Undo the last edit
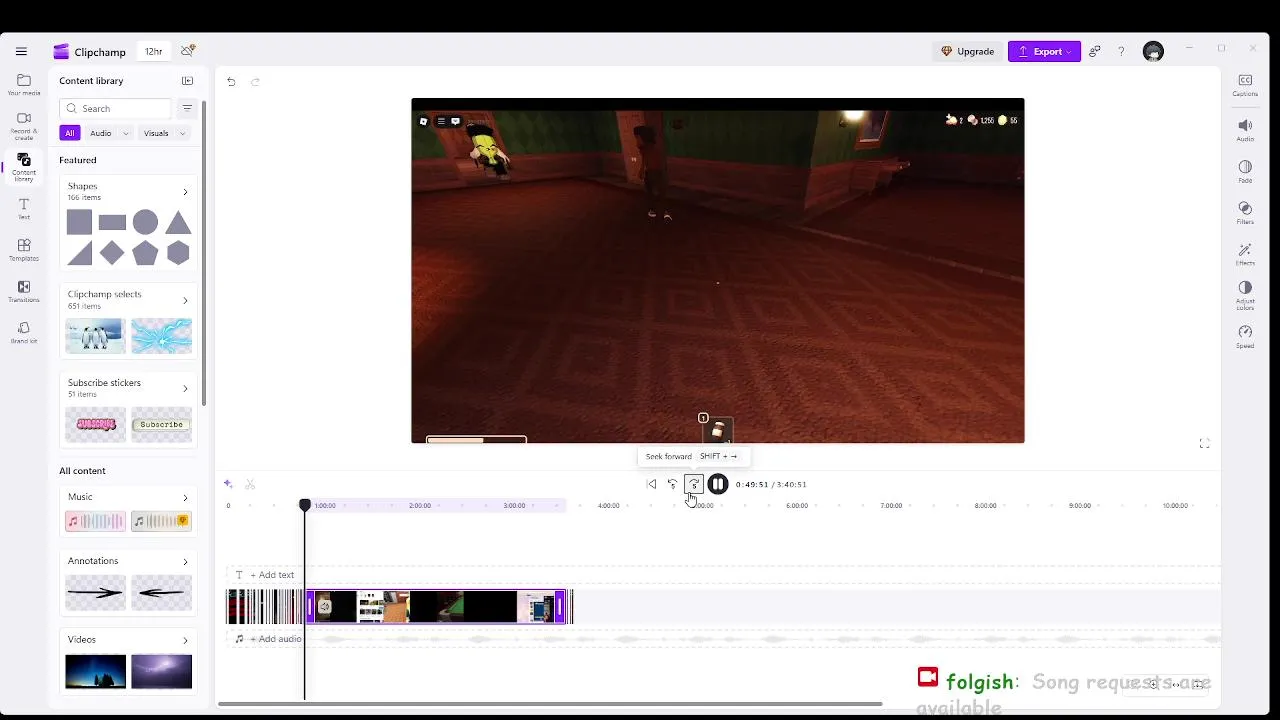The width and height of the screenshot is (1280, 720). click(x=231, y=82)
